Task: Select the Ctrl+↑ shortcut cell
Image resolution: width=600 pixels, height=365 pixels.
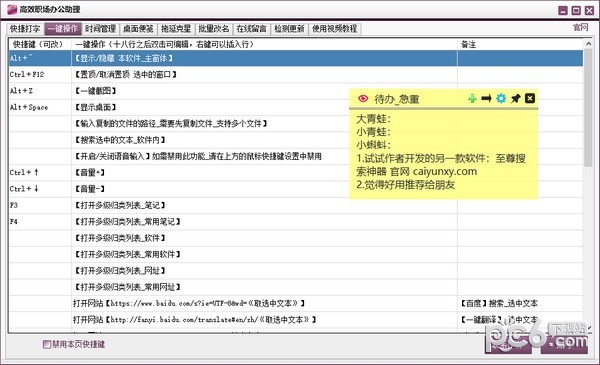Action: [40, 173]
